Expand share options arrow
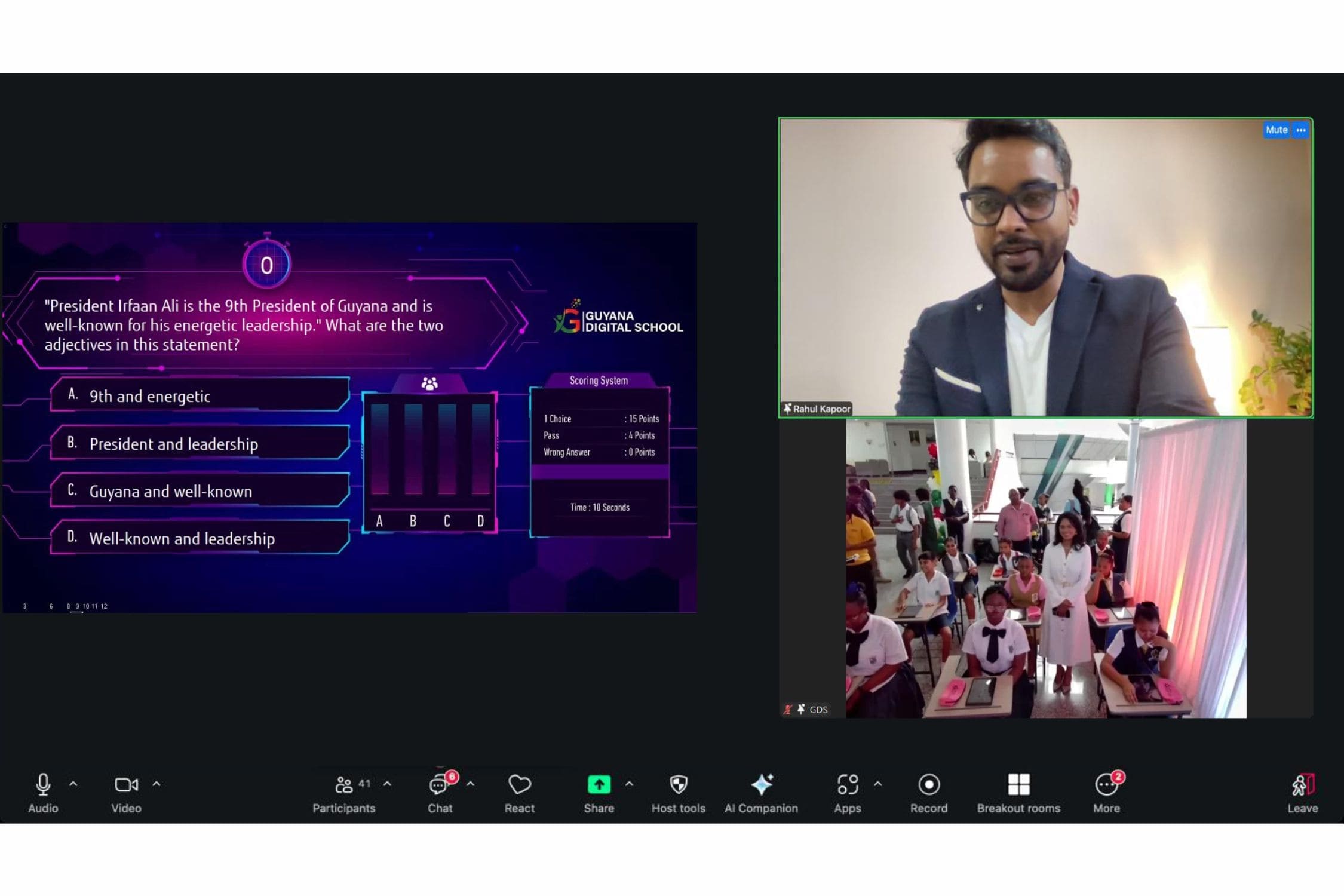The width and height of the screenshot is (1344, 896). (x=629, y=784)
